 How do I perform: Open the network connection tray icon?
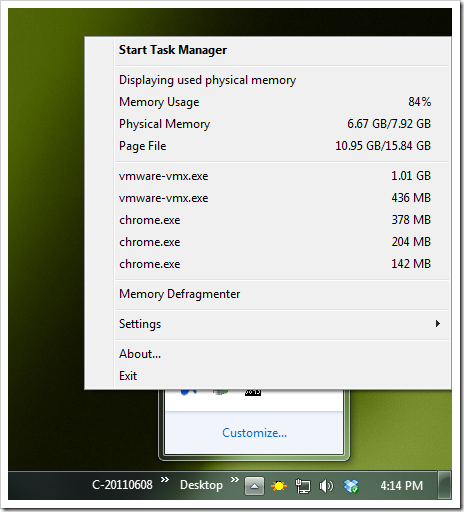(x=303, y=486)
